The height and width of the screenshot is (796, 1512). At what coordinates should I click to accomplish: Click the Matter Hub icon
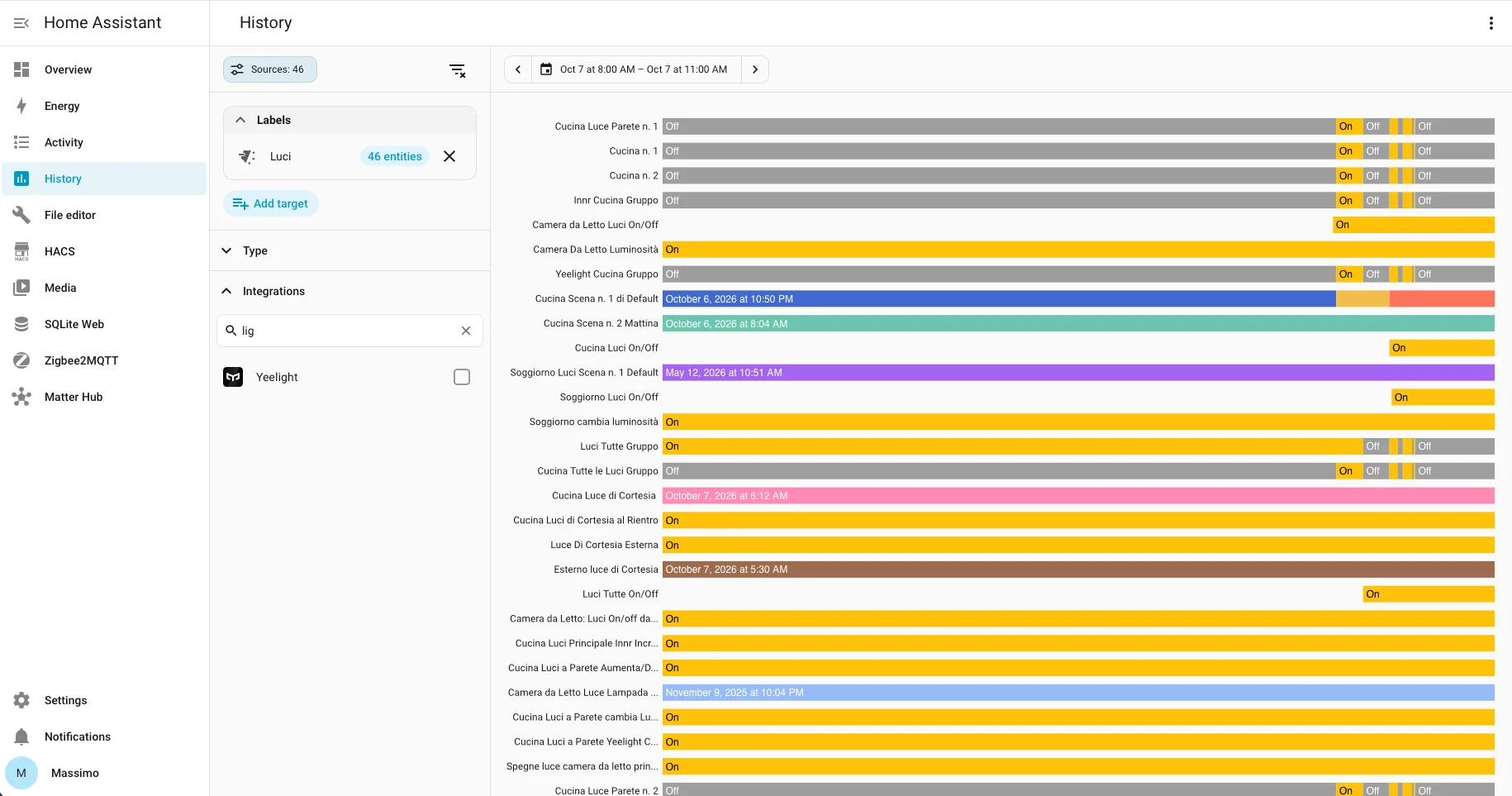coord(21,397)
